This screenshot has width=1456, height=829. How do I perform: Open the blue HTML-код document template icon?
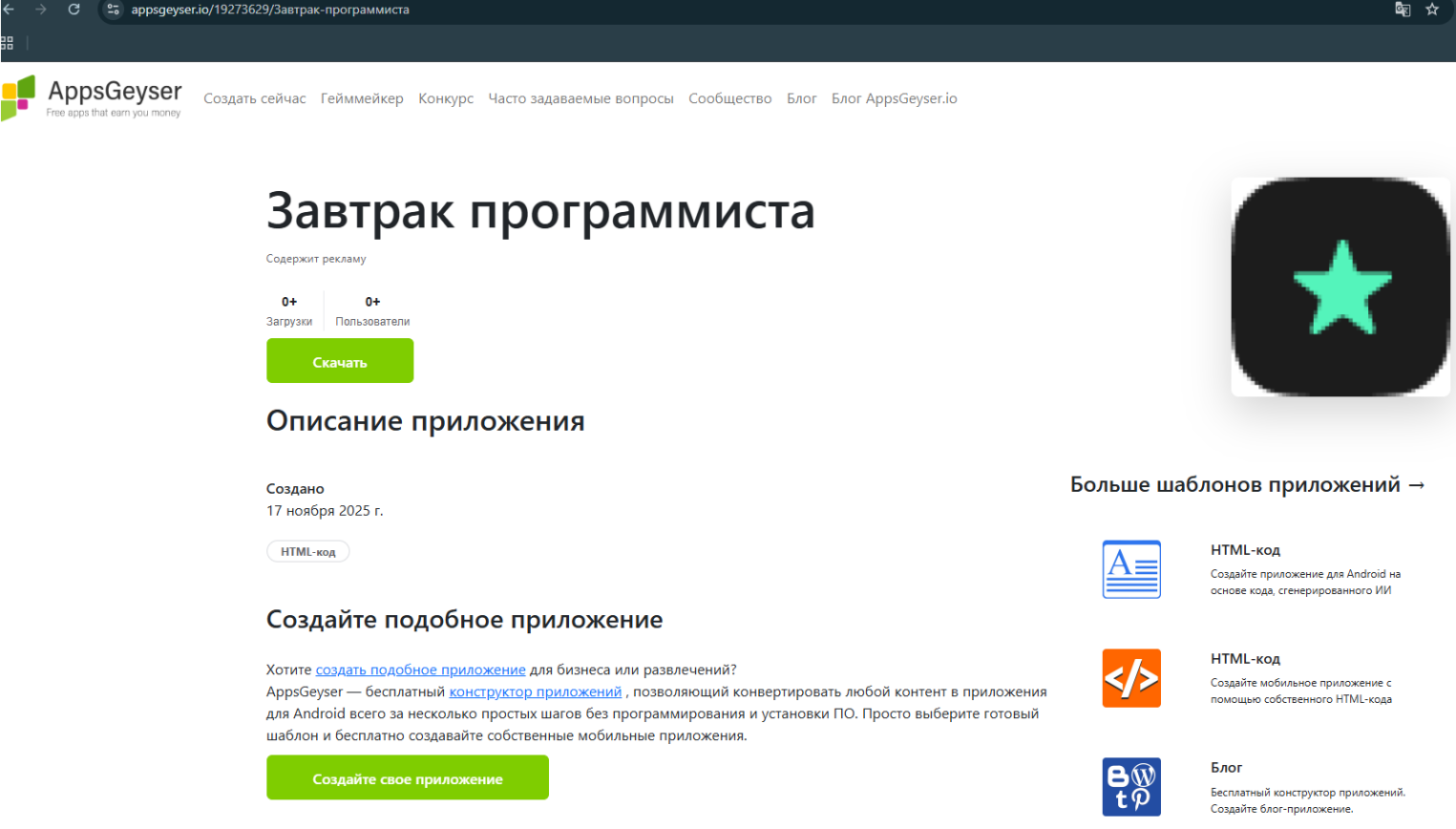tap(1131, 569)
